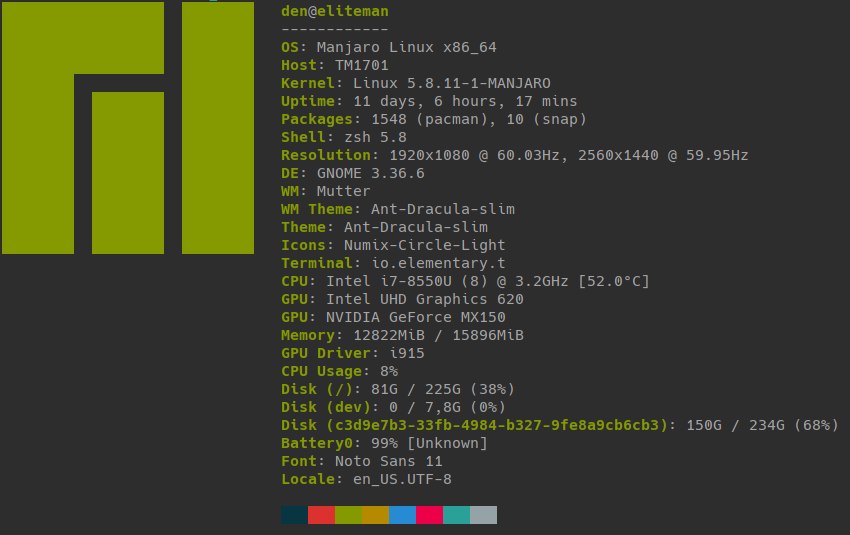Click the red color block

coord(321,515)
